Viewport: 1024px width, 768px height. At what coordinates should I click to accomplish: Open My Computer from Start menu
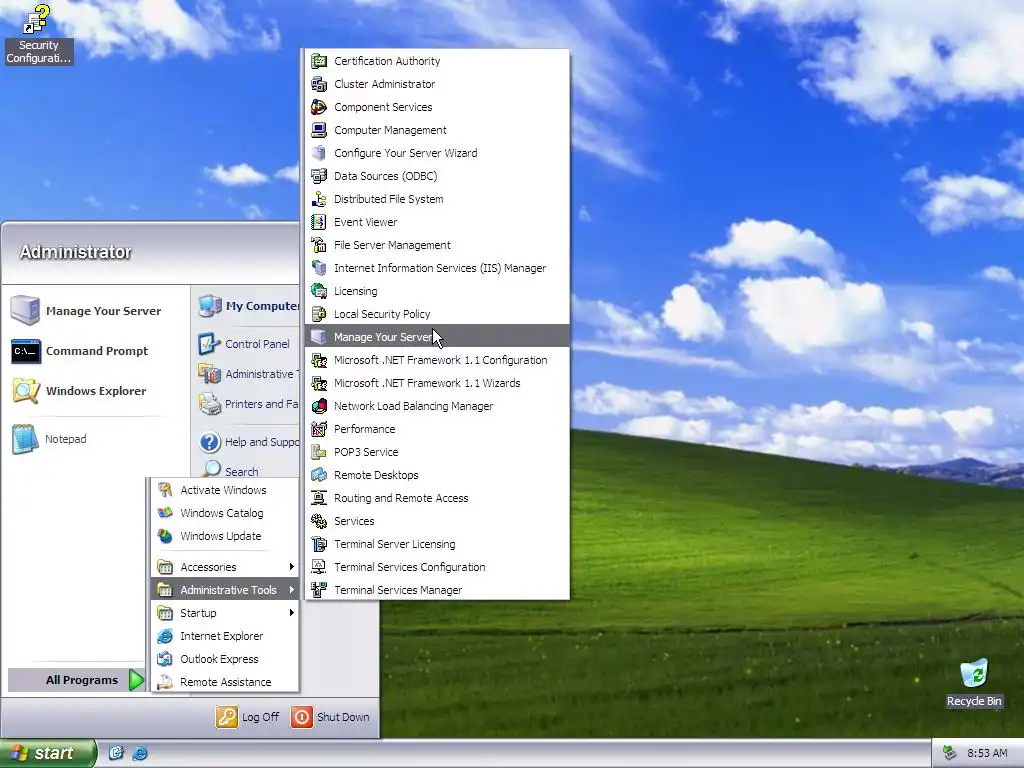click(248, 306)
